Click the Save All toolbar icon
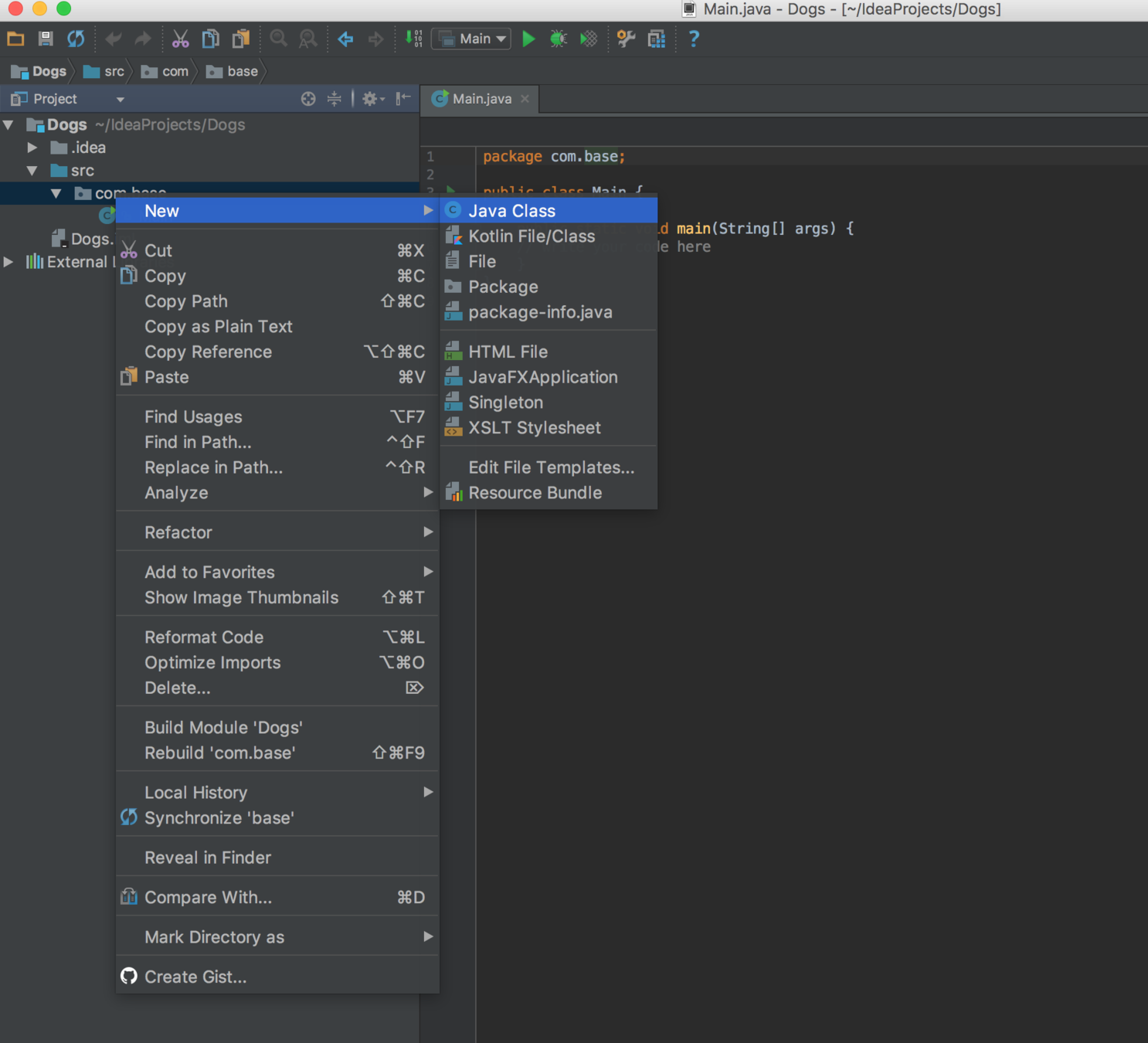This screenshot has width=1148, height=1043. [x=46, y=39]
